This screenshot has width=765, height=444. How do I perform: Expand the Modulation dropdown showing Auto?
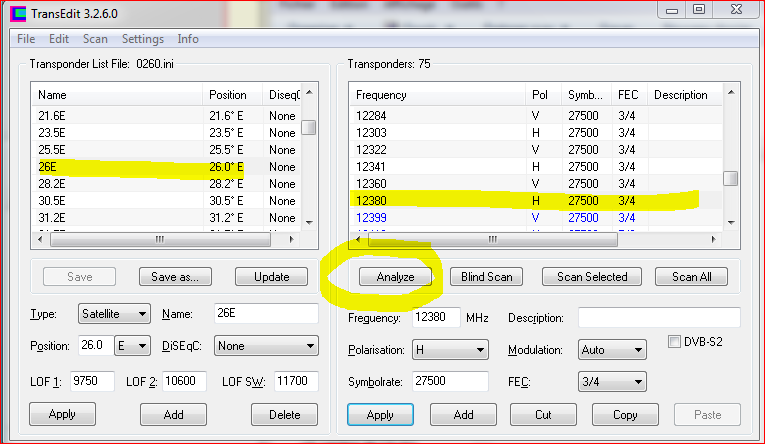[612, 350]
